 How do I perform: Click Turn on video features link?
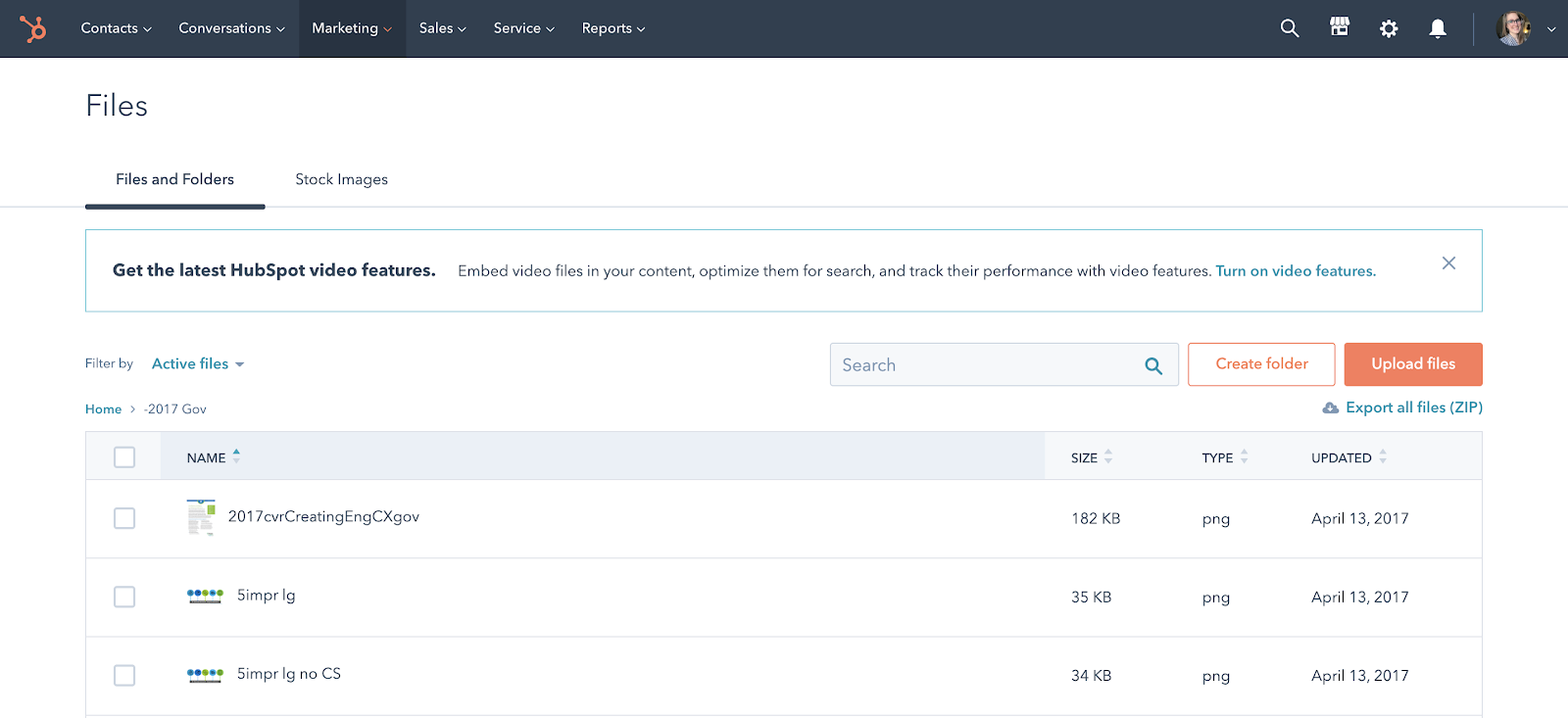tap(1296, 271)
